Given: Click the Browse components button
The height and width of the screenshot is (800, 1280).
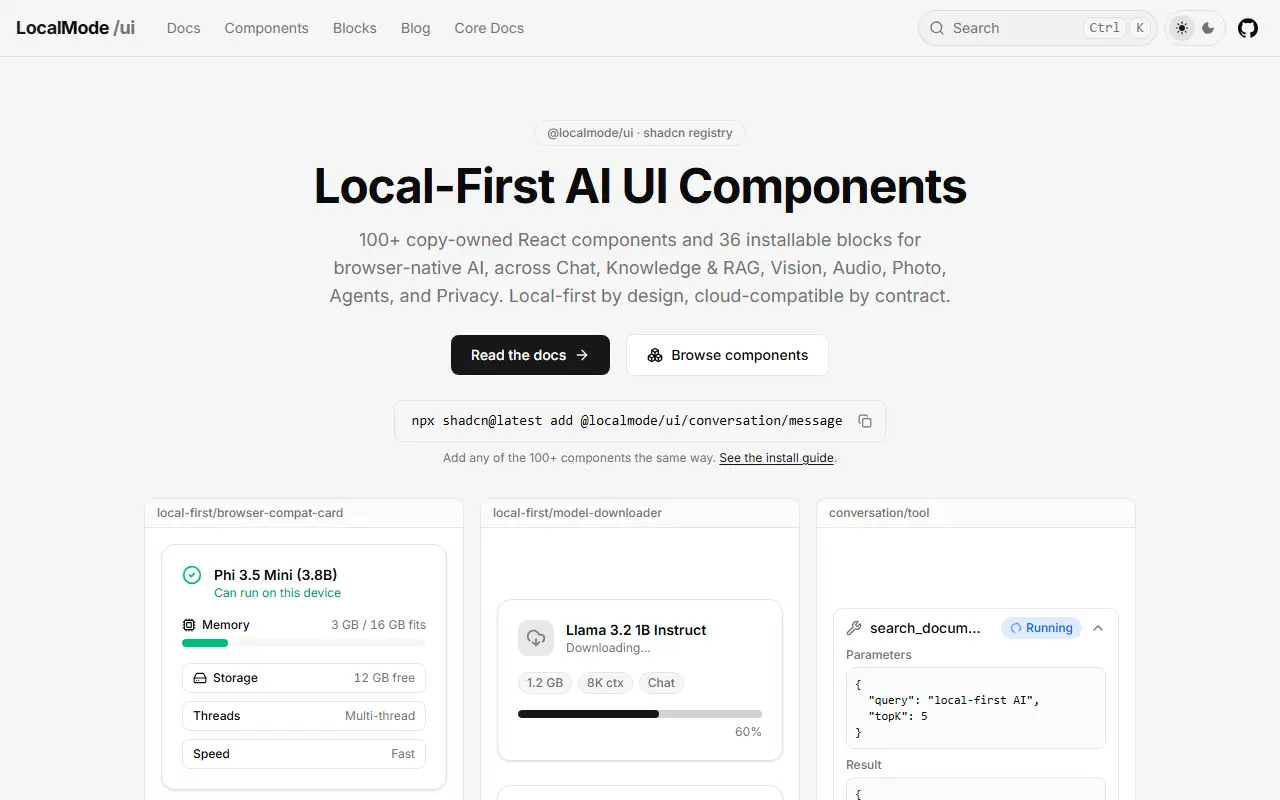Looking at the screenshot, I should (727, 355).
